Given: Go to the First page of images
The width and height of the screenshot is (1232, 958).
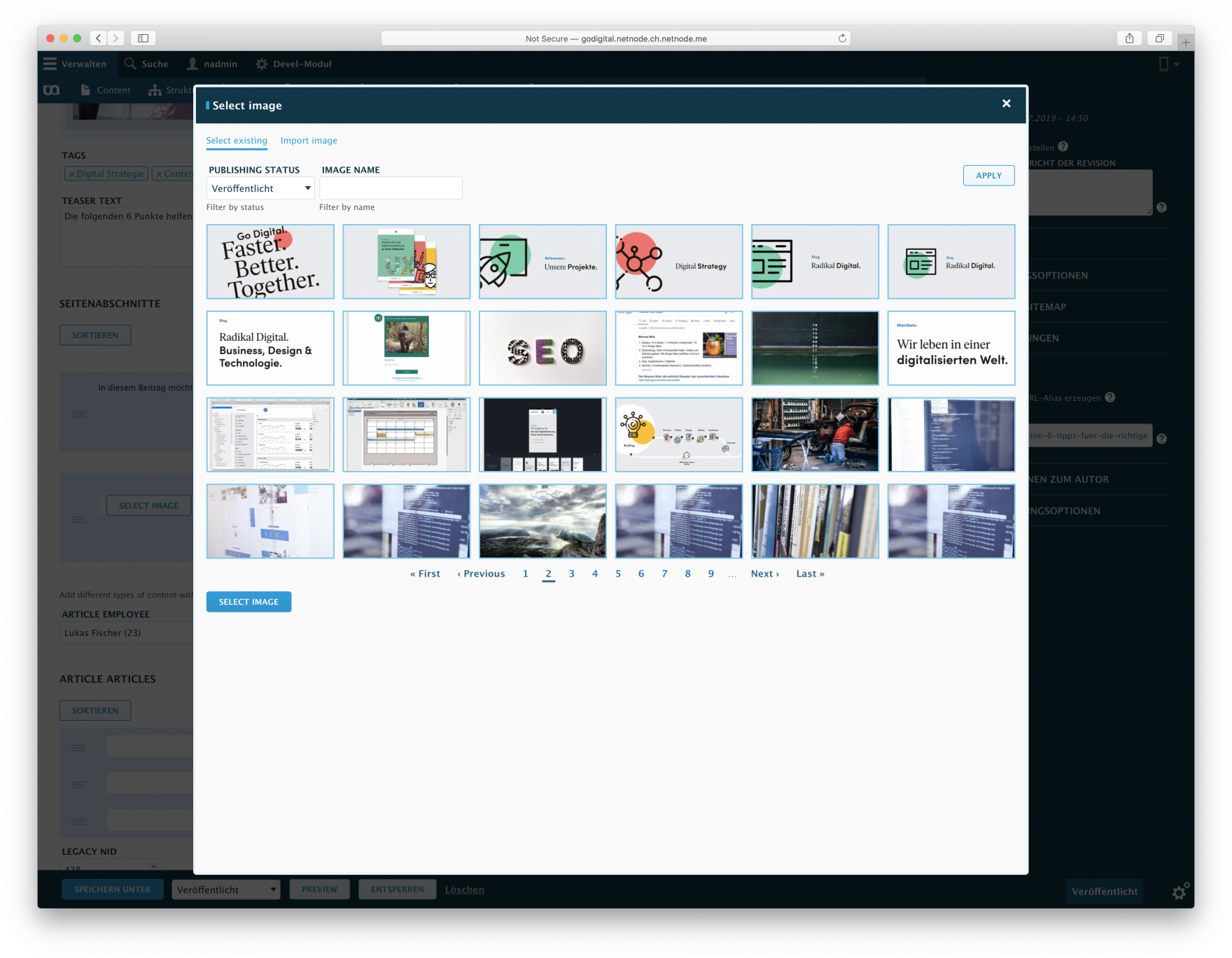Looking at the screenshot, I should coord(425,574).
